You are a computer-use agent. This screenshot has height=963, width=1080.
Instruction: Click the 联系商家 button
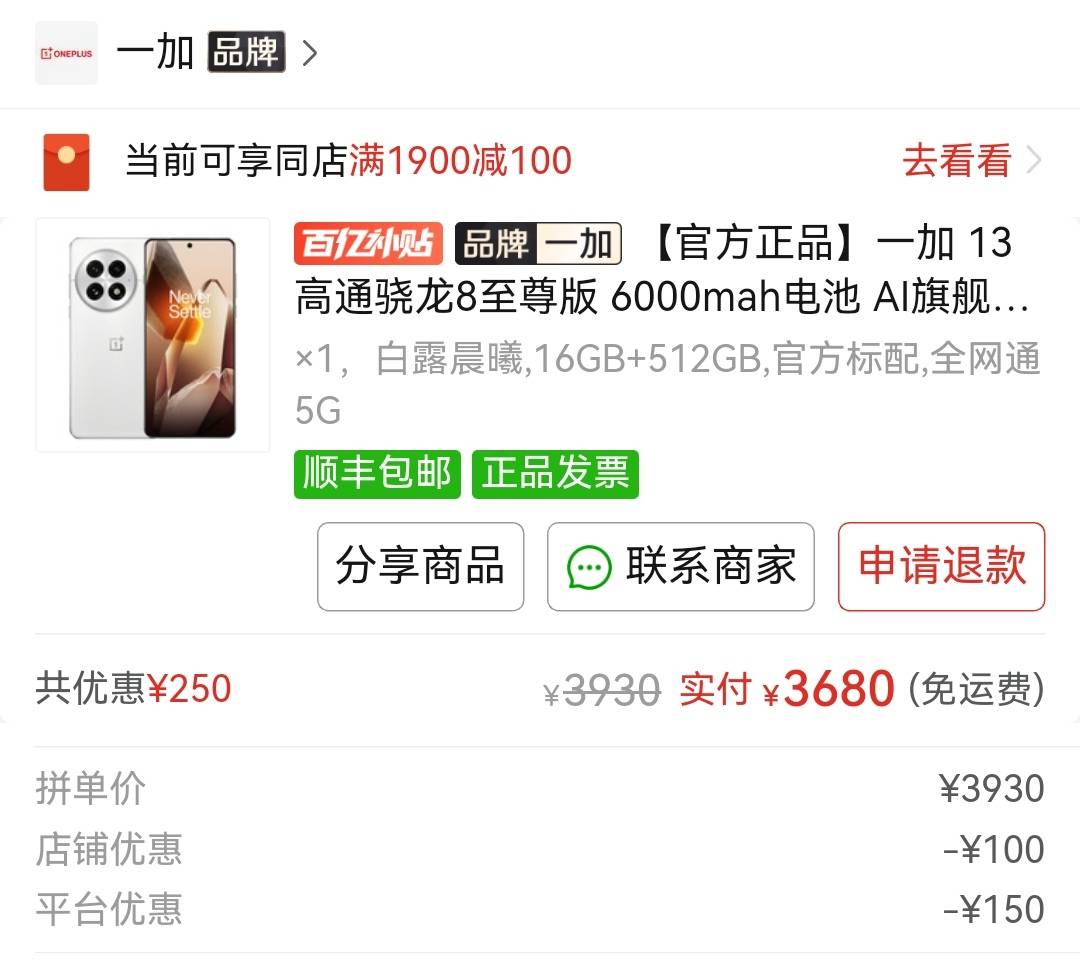[x=681, y=566]
